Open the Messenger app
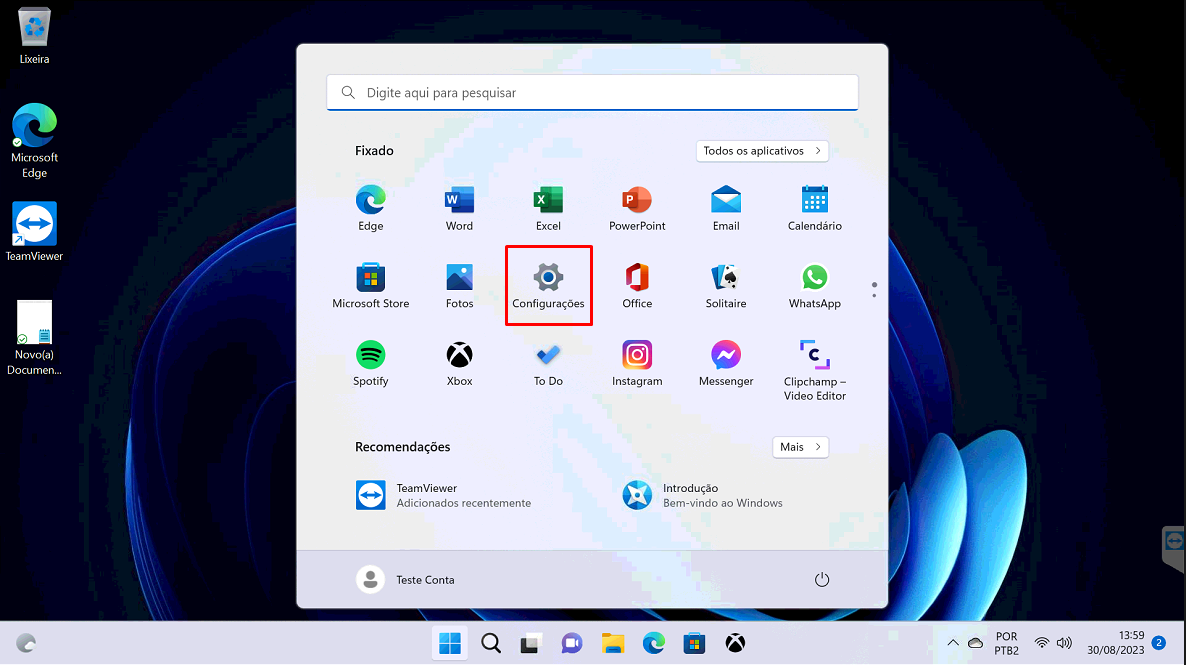This screenshot has height=665, width=1186. tap(726, 364)
